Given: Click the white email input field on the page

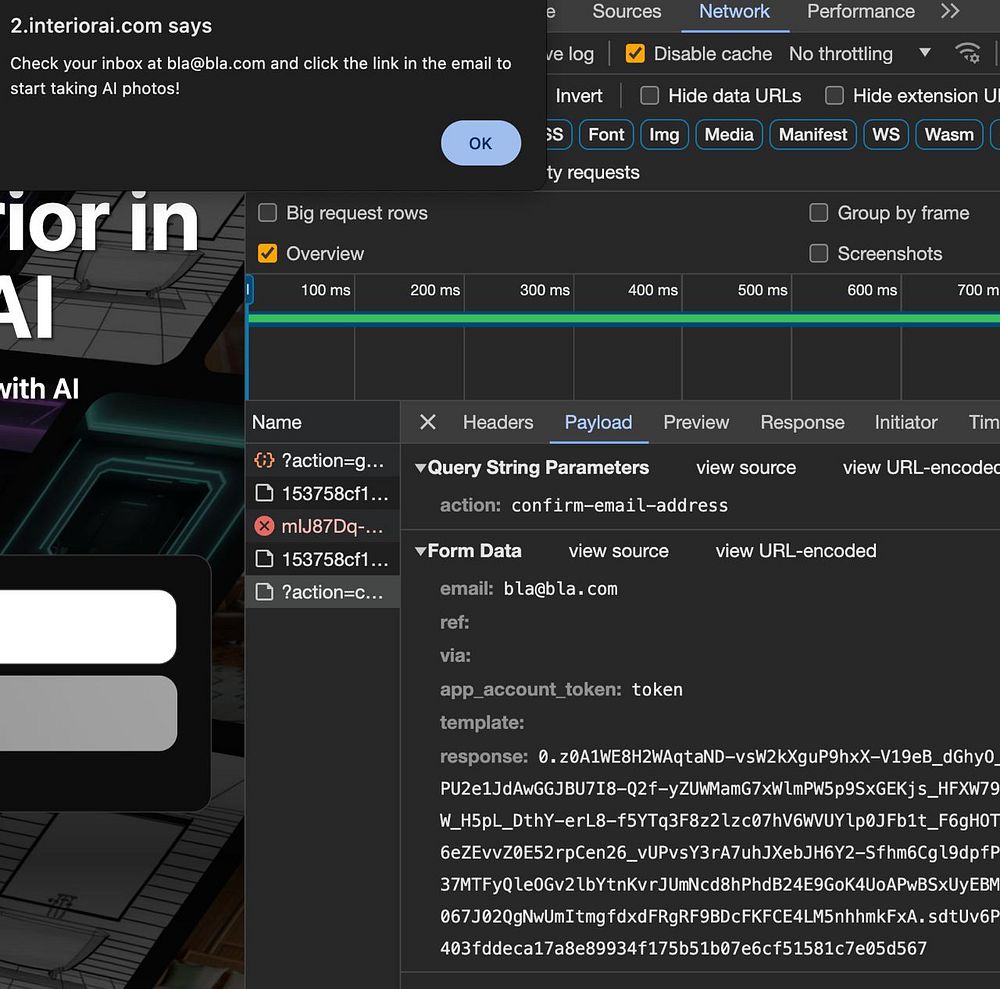Looking at the screenshot, I should (x=87, y=627).
